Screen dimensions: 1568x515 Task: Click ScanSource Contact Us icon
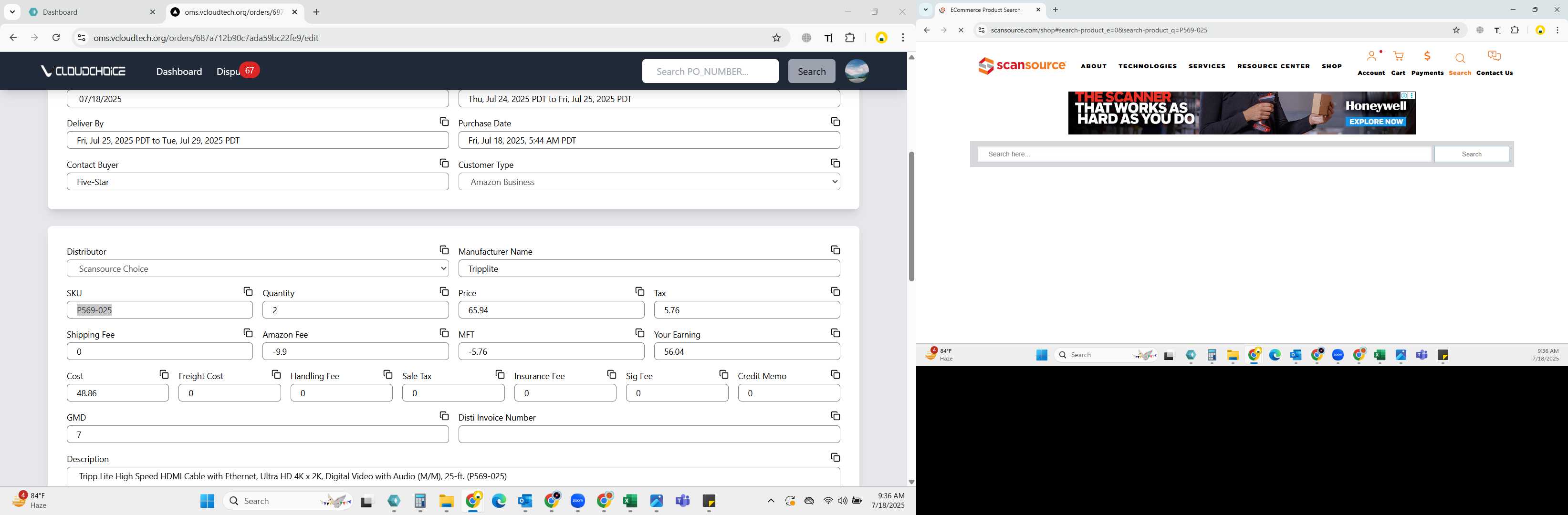tap(1495, 62)
